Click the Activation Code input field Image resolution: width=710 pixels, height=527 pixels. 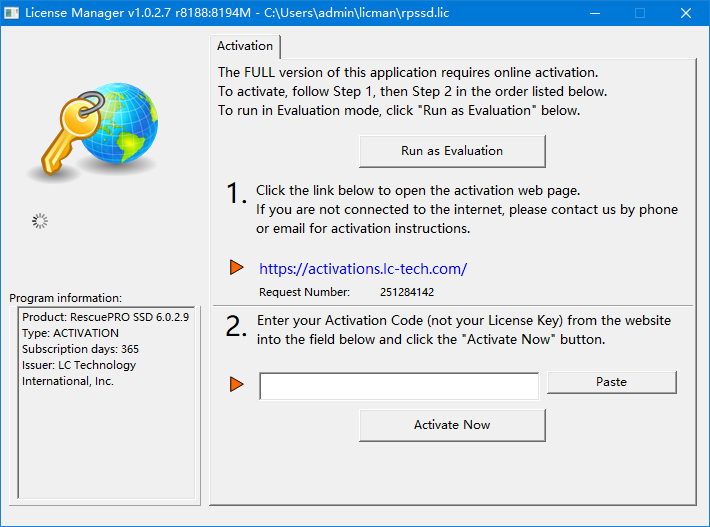(399, 386)
